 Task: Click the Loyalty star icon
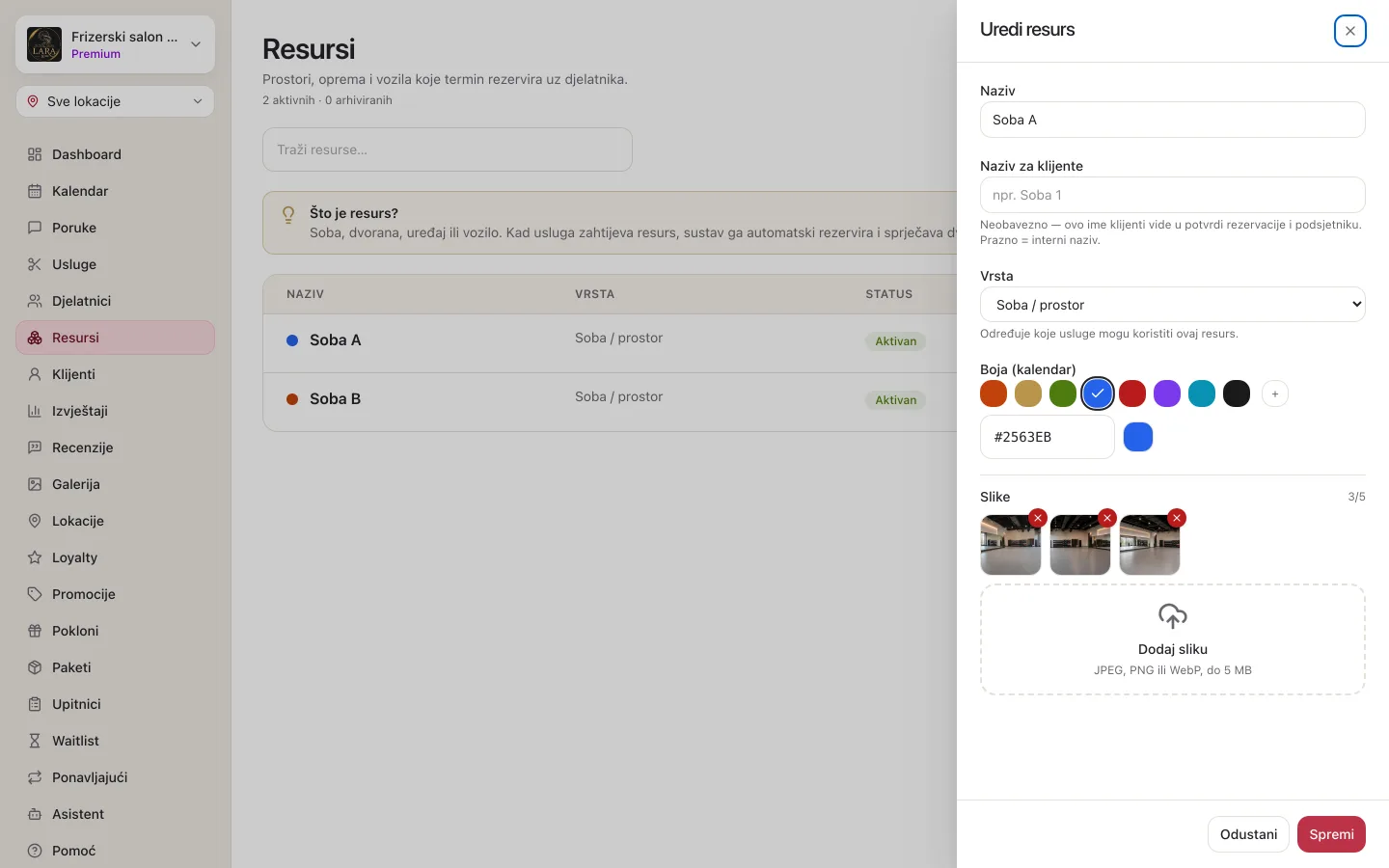point(35,557)
